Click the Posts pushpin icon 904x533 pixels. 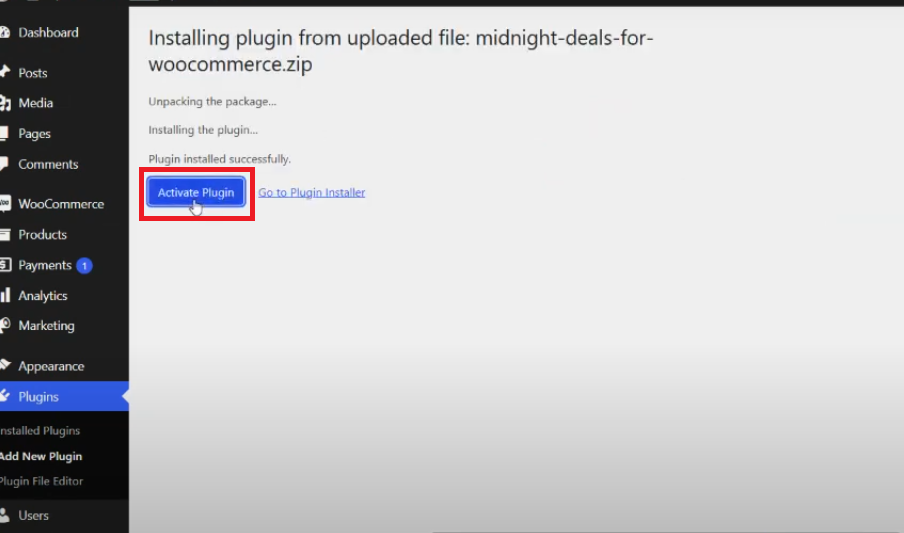tap(5, 73)
